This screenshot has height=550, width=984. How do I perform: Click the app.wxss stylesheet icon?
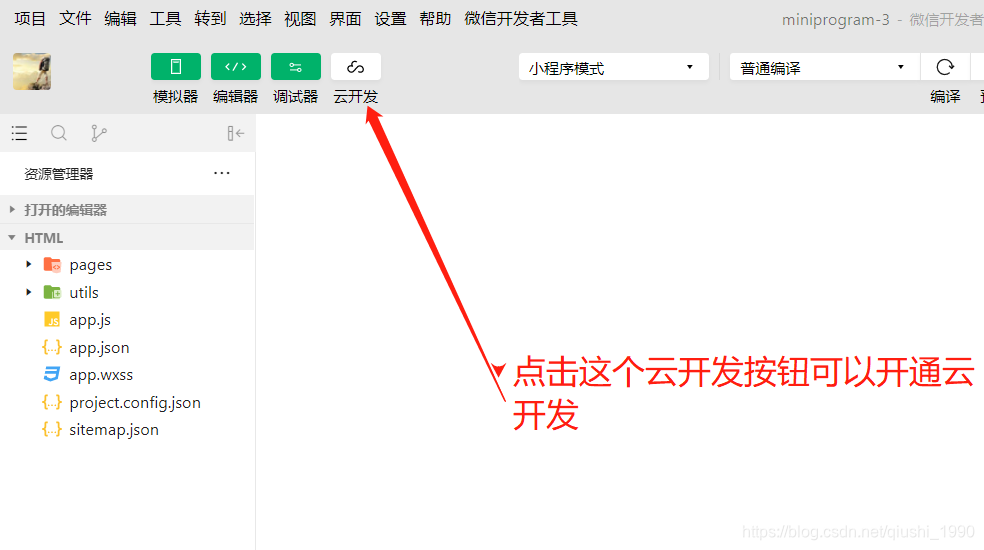pyautogui.click(x=52, y=375)
